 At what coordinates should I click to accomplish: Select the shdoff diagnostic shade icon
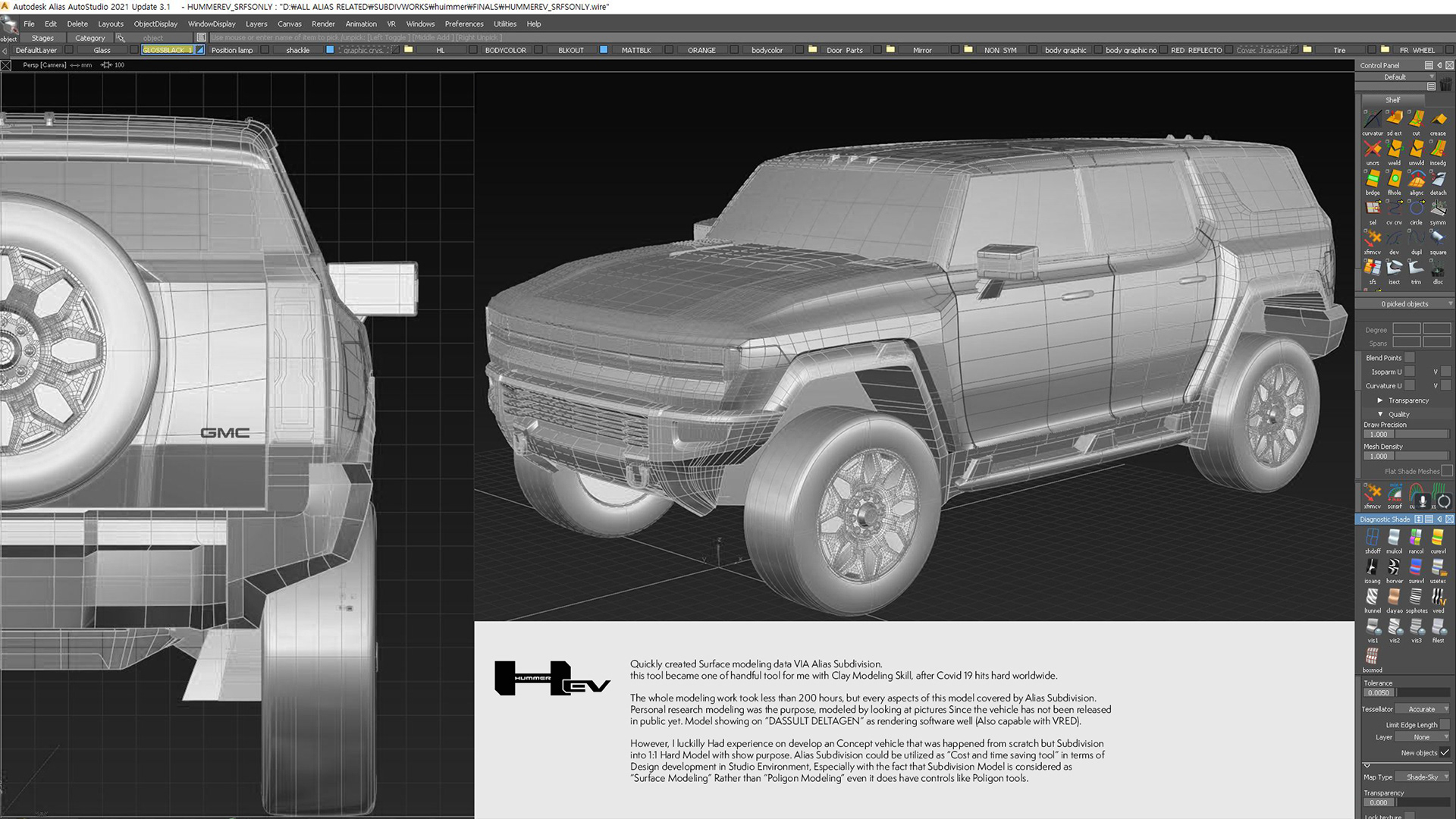click(x=1373, y=538)
